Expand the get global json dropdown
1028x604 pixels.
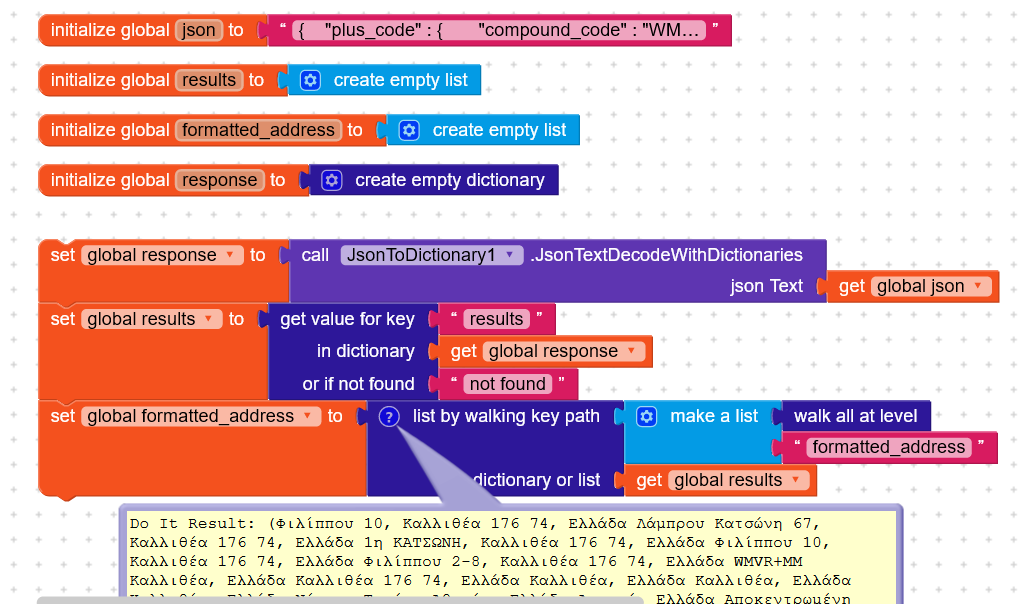[x=931, y=287]
